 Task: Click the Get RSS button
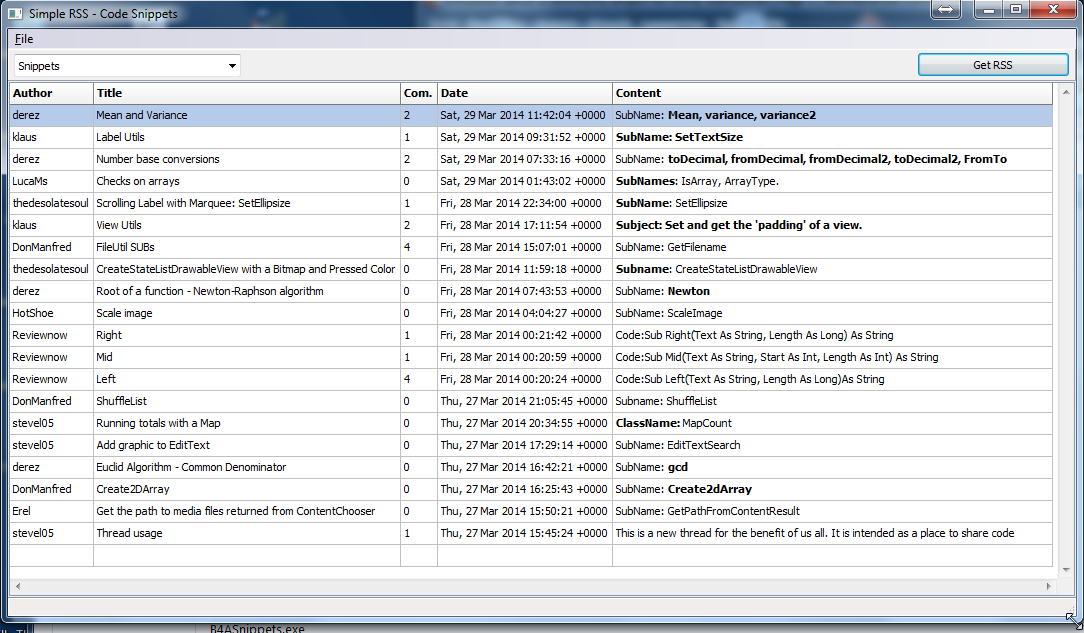point(993,65)
